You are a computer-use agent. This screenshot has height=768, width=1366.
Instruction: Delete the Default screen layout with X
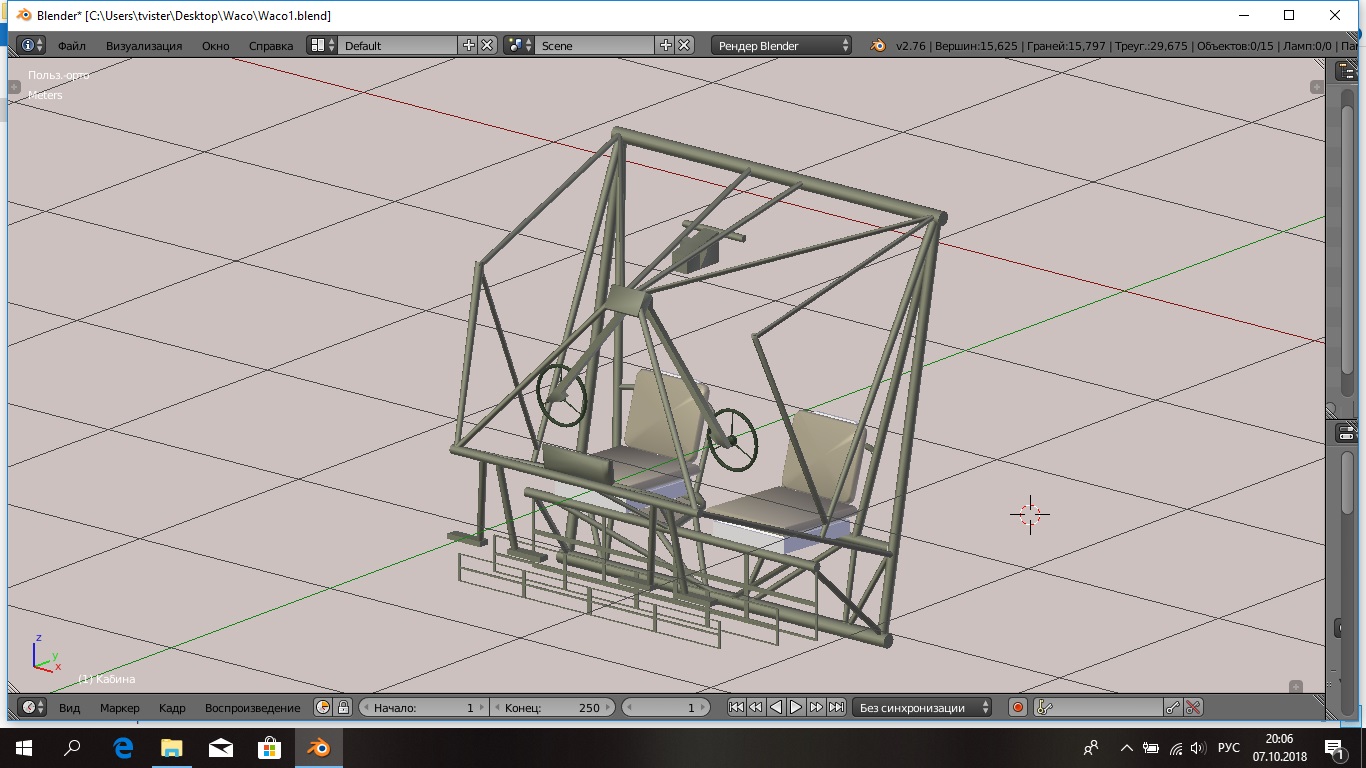click(487, 45)
